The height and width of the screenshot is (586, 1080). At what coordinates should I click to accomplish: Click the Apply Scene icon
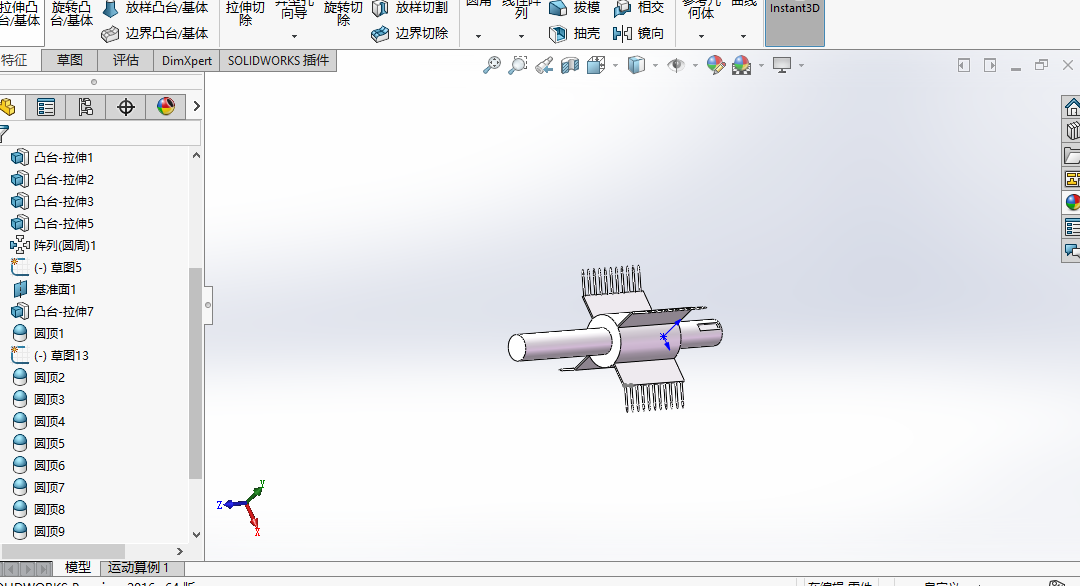[742, 65]
